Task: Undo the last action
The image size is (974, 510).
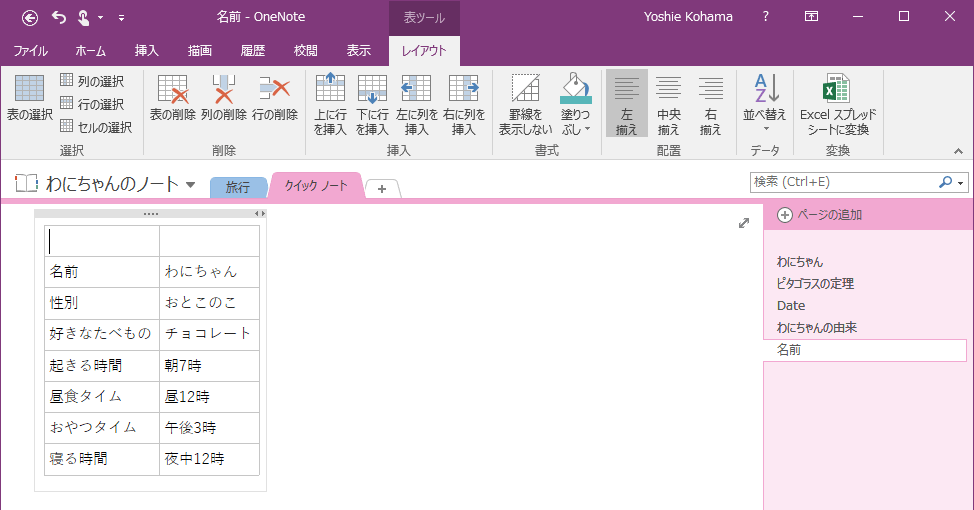Action: coord(59,17)
